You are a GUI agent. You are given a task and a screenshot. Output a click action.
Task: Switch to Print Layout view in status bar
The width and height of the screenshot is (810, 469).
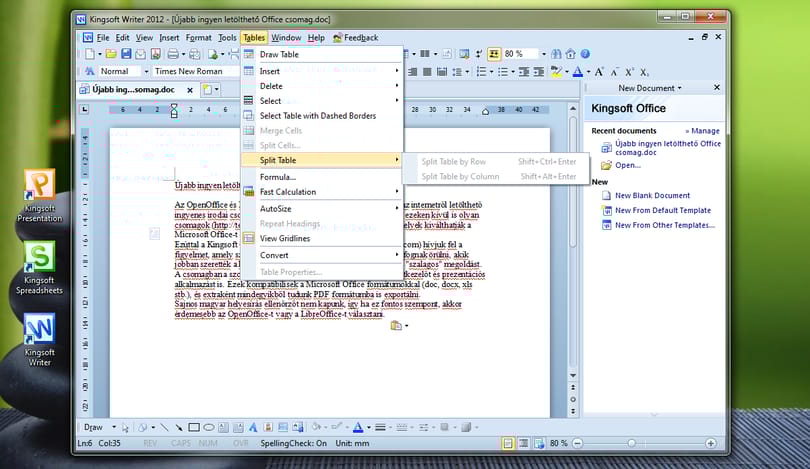508,443
